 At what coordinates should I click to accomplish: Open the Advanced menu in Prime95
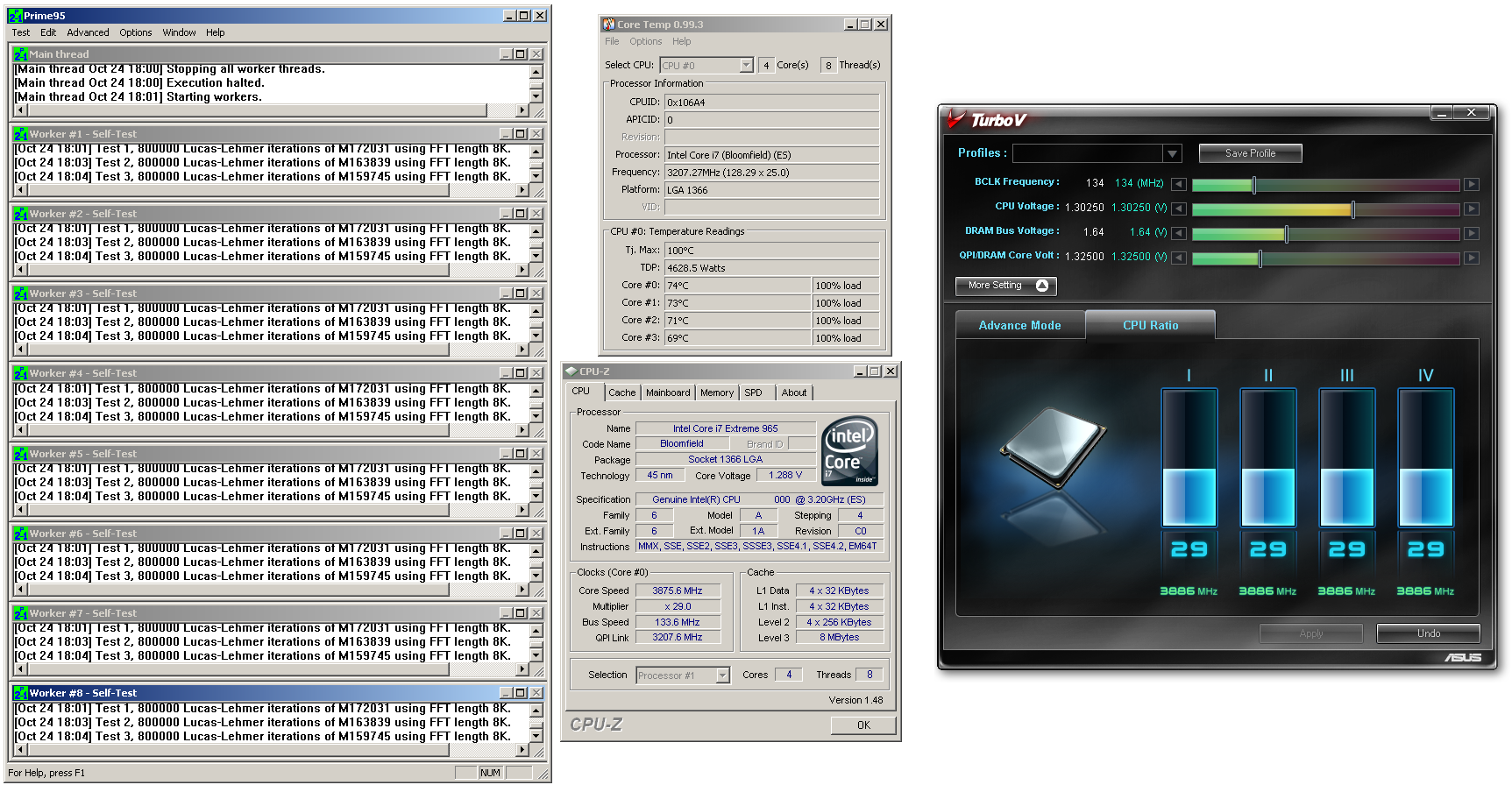point(89,32)
